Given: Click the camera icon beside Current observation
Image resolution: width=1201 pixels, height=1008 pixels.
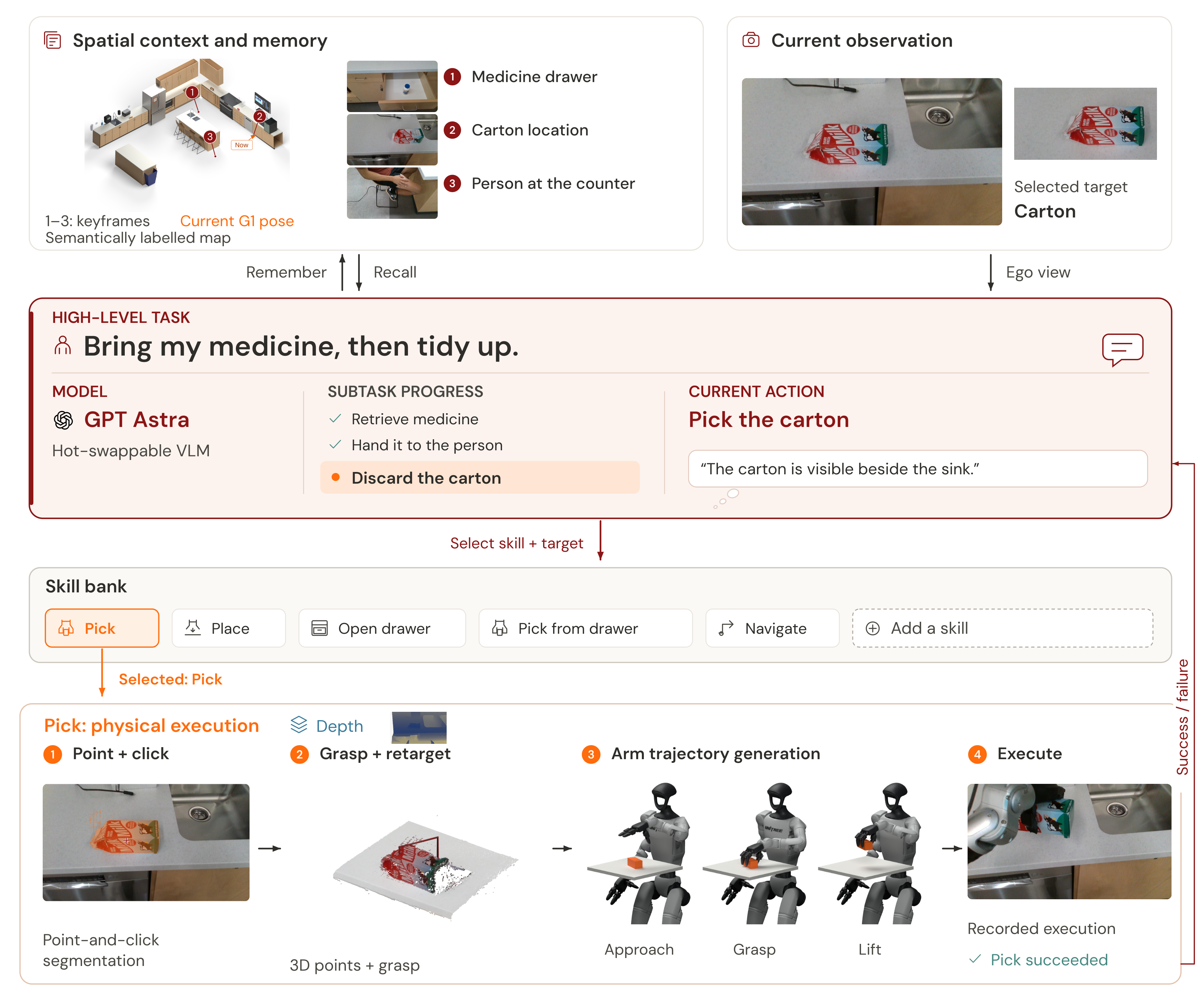Looking at the screenshot, I should 750,40.
